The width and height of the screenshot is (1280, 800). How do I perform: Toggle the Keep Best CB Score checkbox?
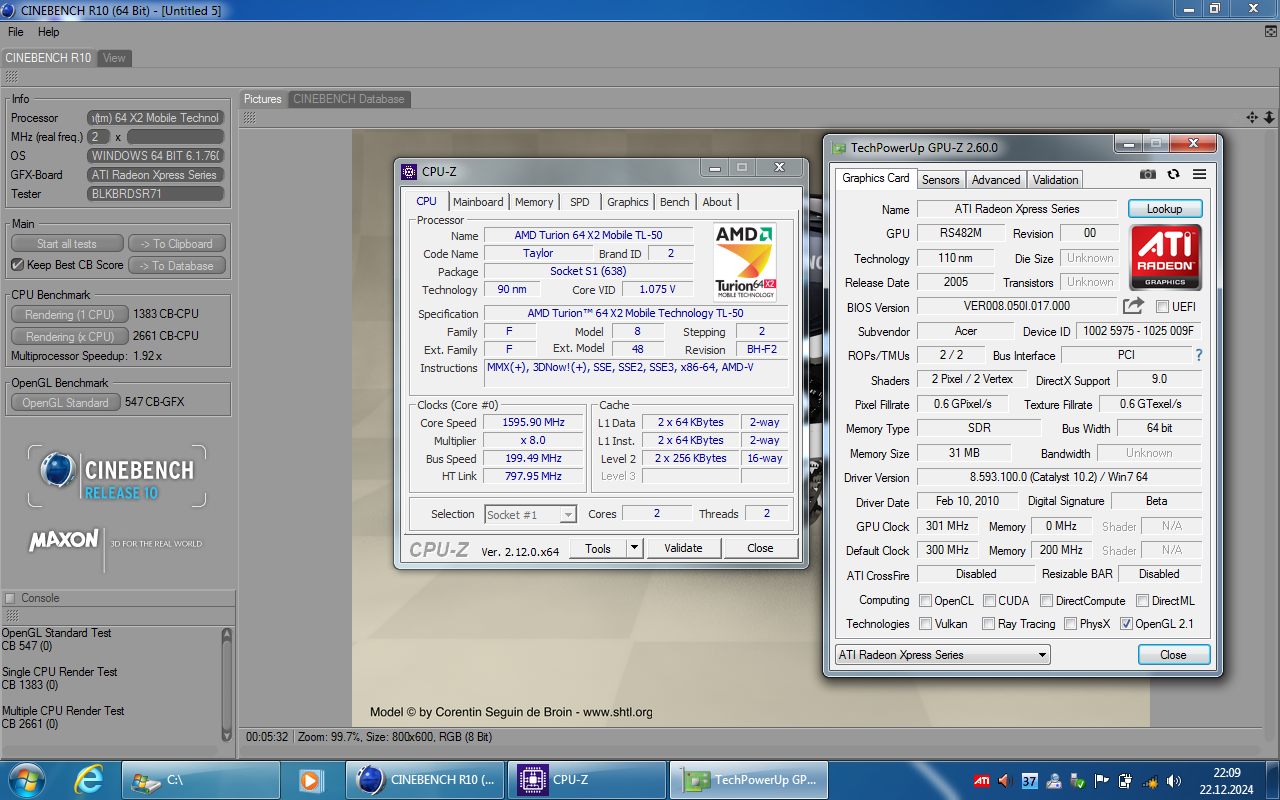tap(17, 265)
